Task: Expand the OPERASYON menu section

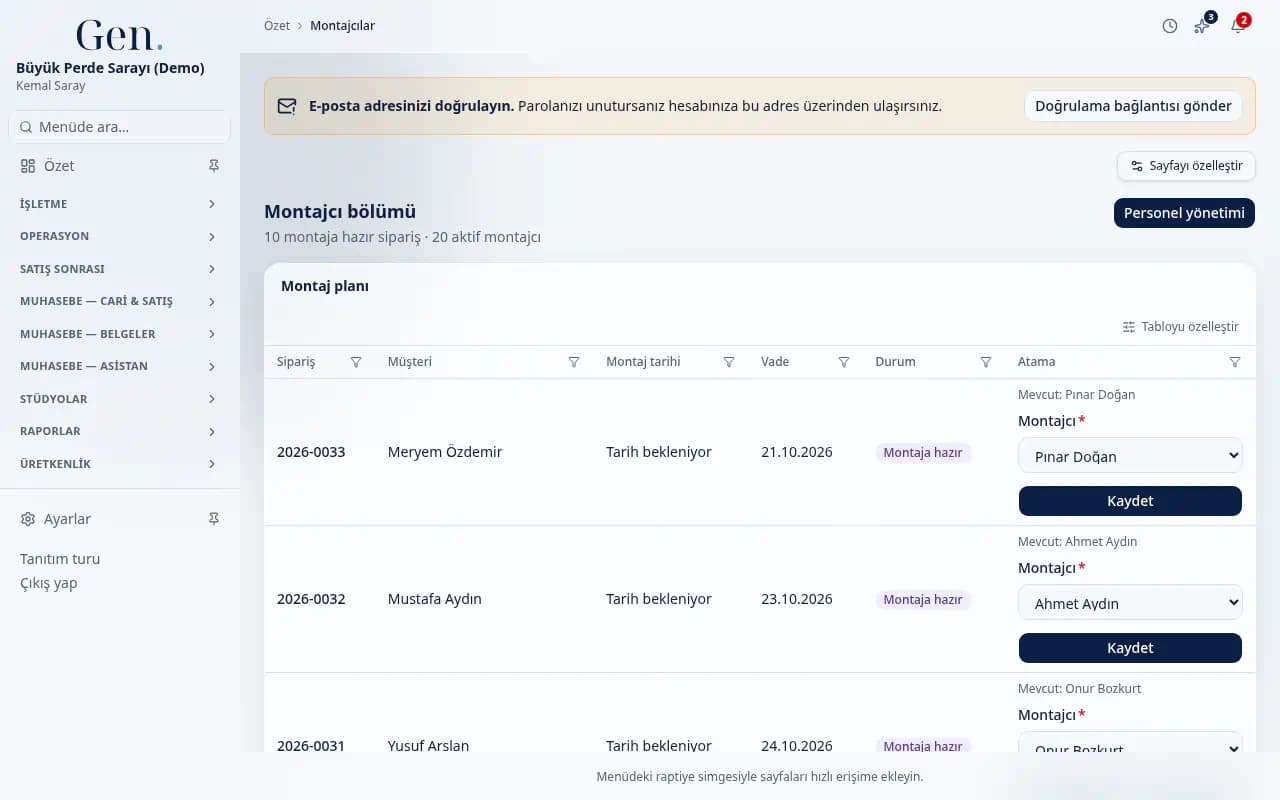Action: pyautogui.click(x=119, y=237)
